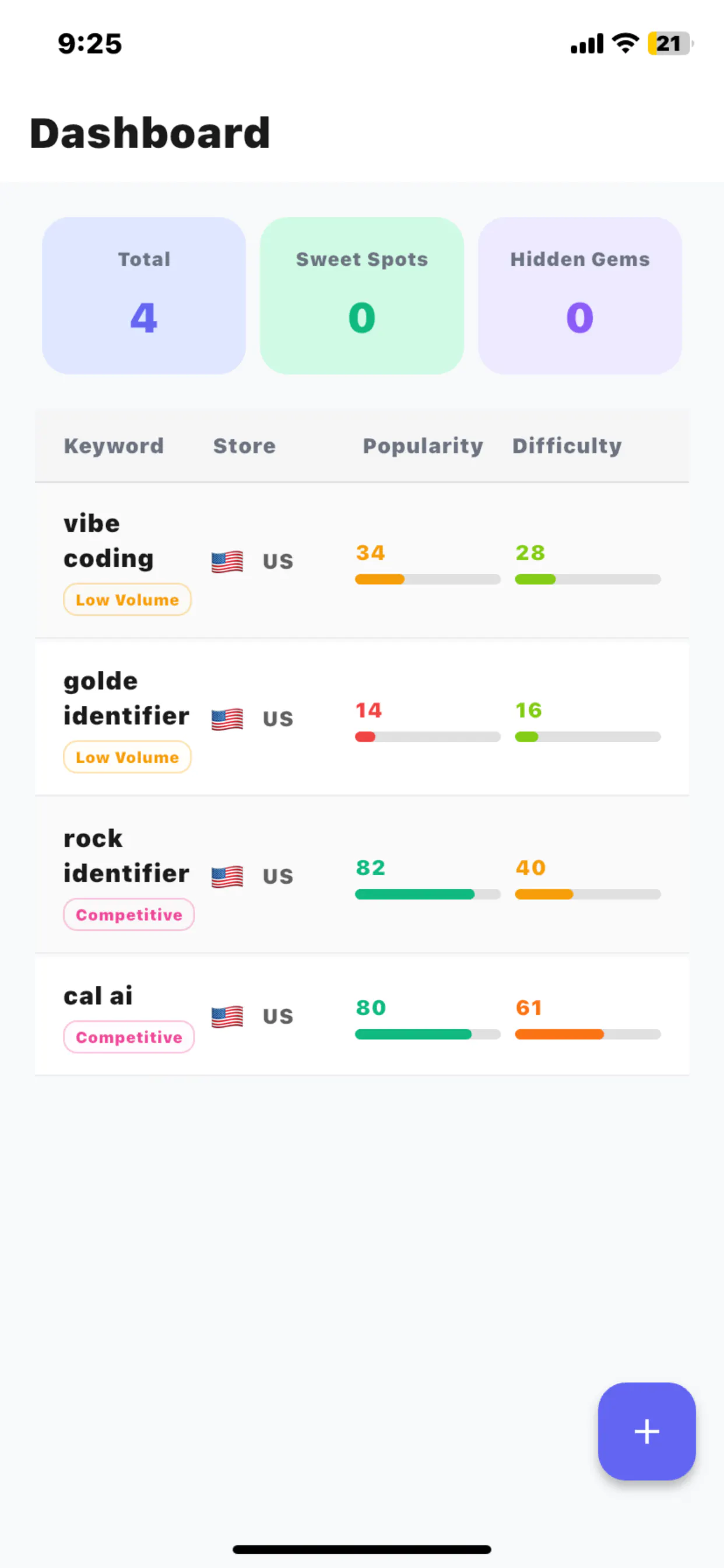The image size is (724, 1568).
Task: Tap the cellular signal bars icon
Action: click(x=586, y=44)
